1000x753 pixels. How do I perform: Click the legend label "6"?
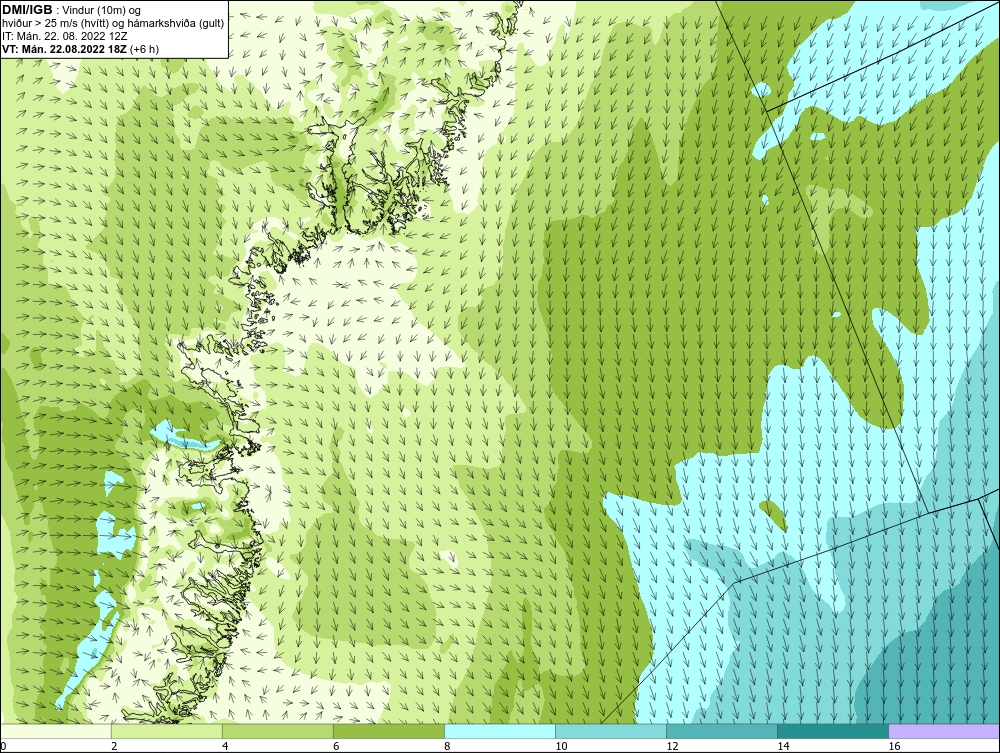pos(336,747)
